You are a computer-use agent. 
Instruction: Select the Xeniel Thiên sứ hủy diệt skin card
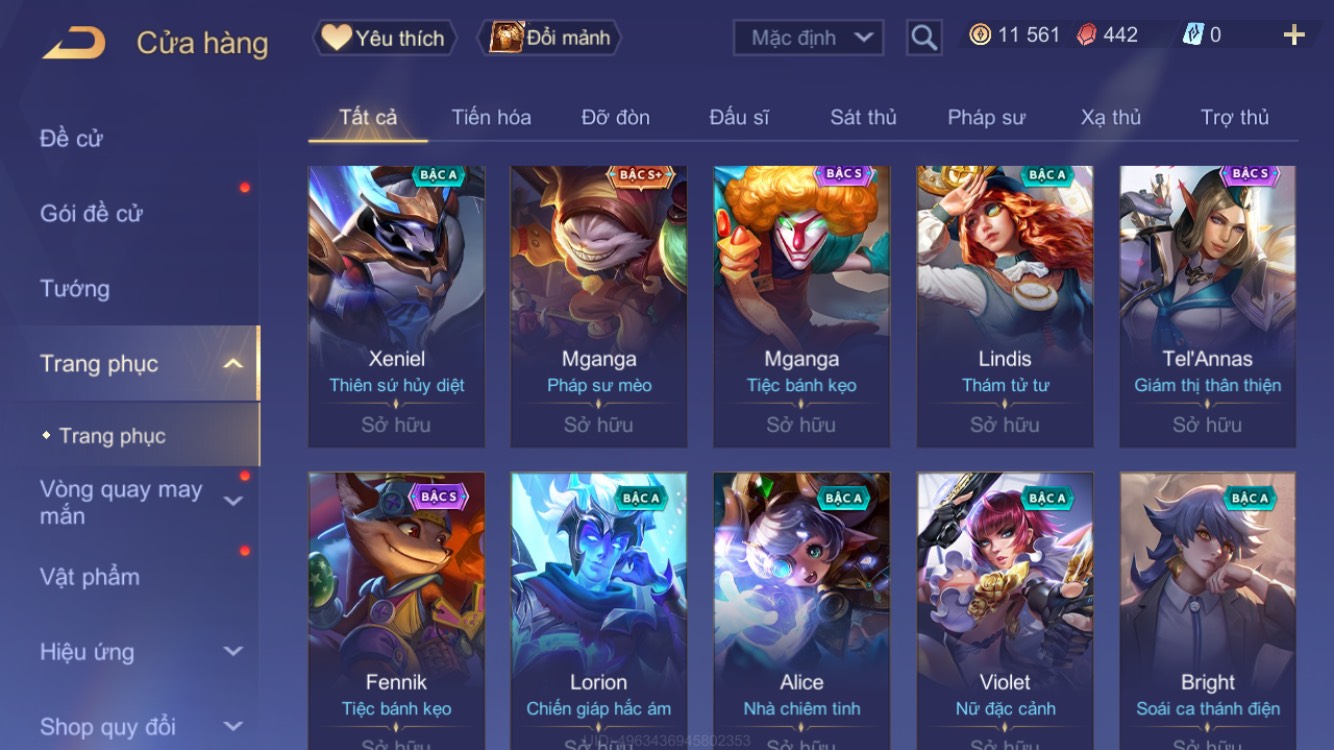click(397, 307)
